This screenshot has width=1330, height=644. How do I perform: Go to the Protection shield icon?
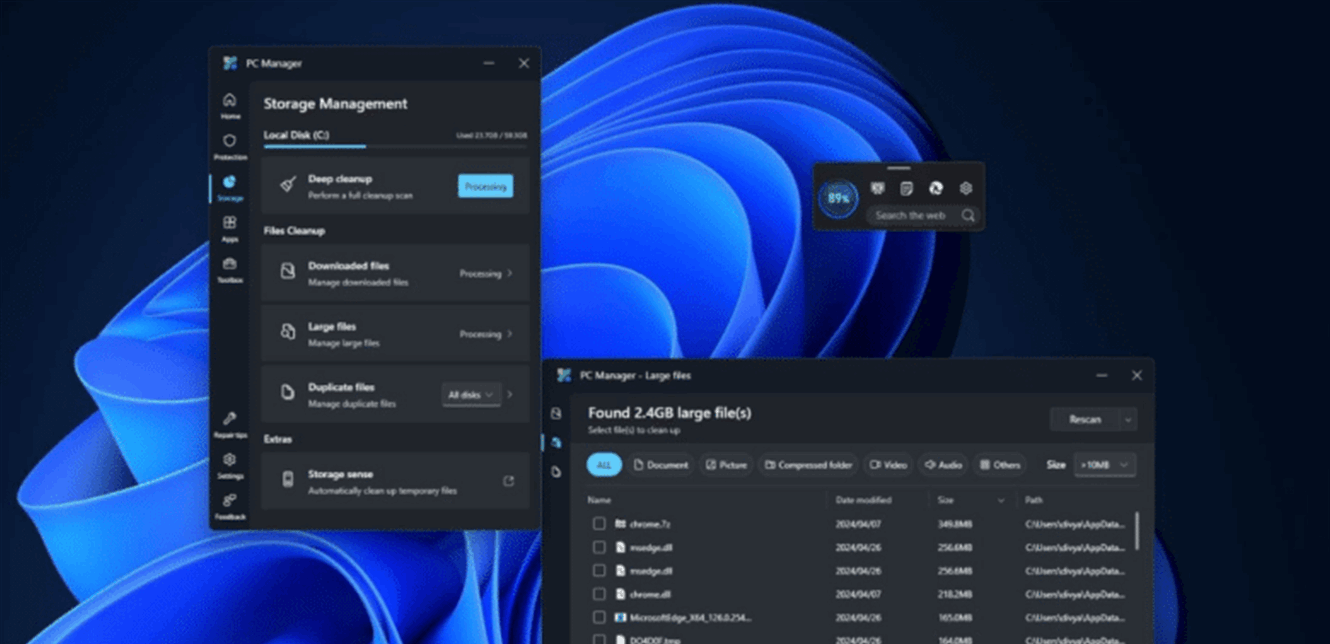[229, 146]
